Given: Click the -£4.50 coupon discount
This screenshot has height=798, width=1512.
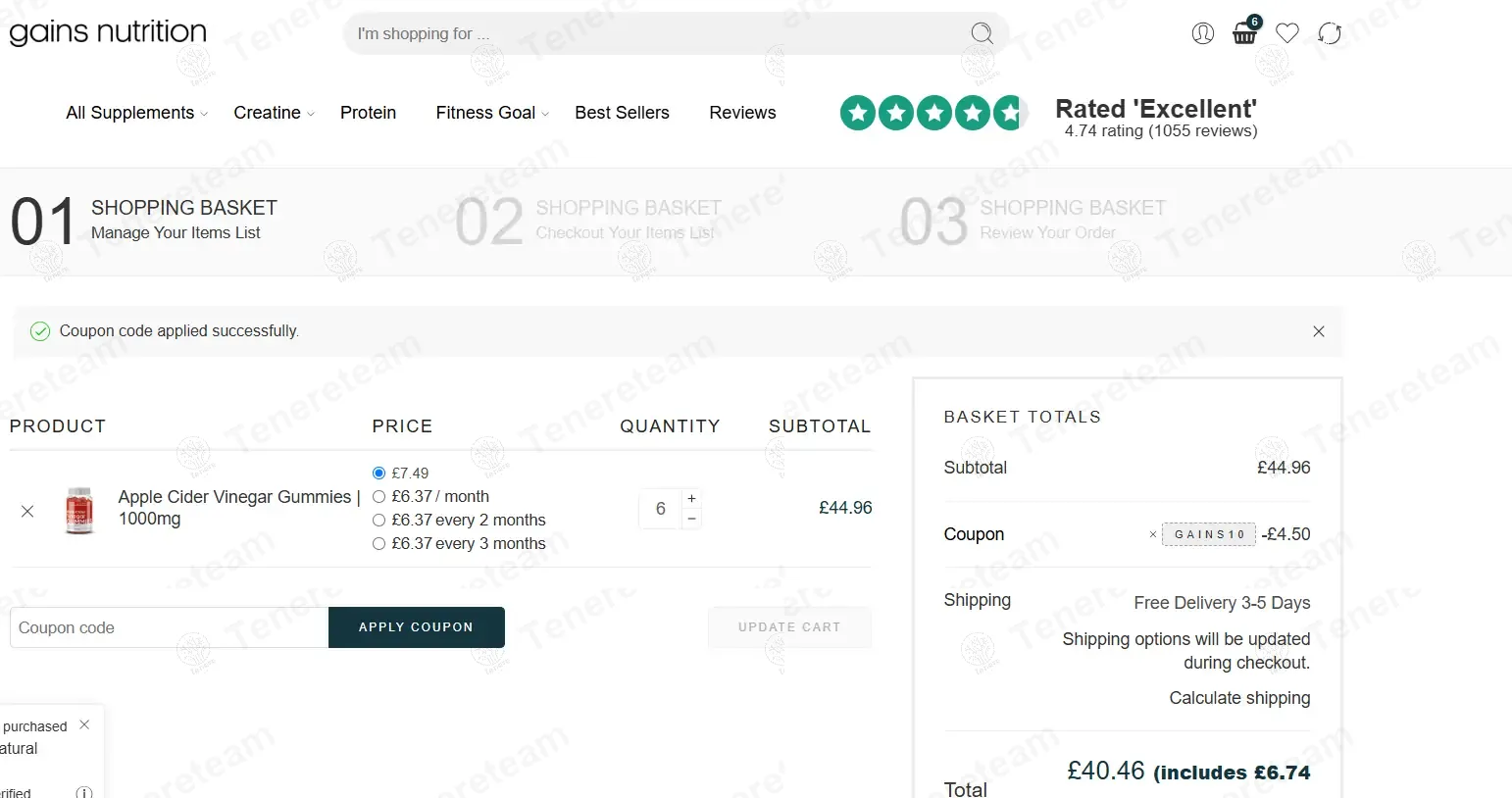Looking at the screenshot, I should (1285, 534).
